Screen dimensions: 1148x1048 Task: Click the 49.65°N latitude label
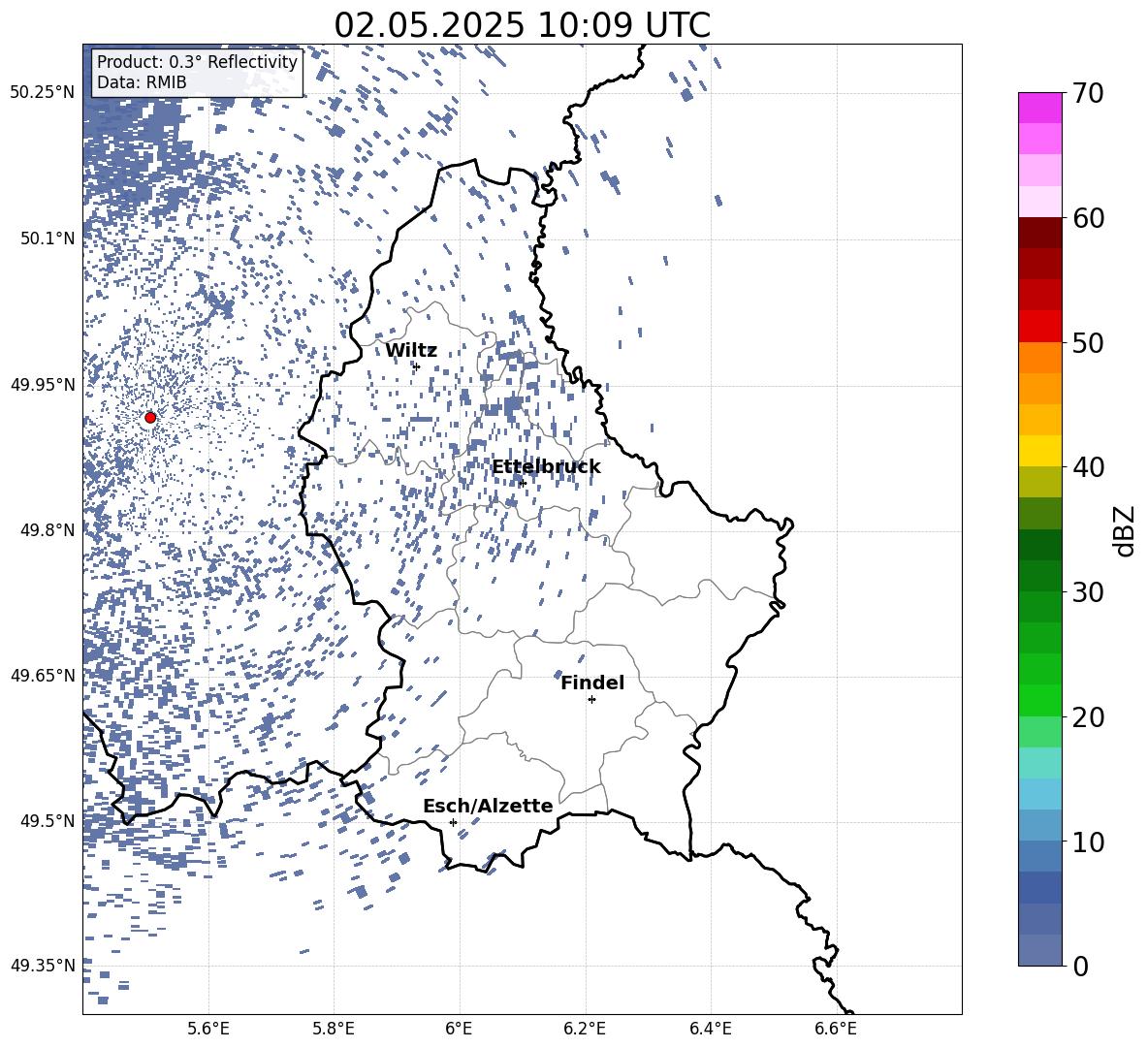point(43,675)
